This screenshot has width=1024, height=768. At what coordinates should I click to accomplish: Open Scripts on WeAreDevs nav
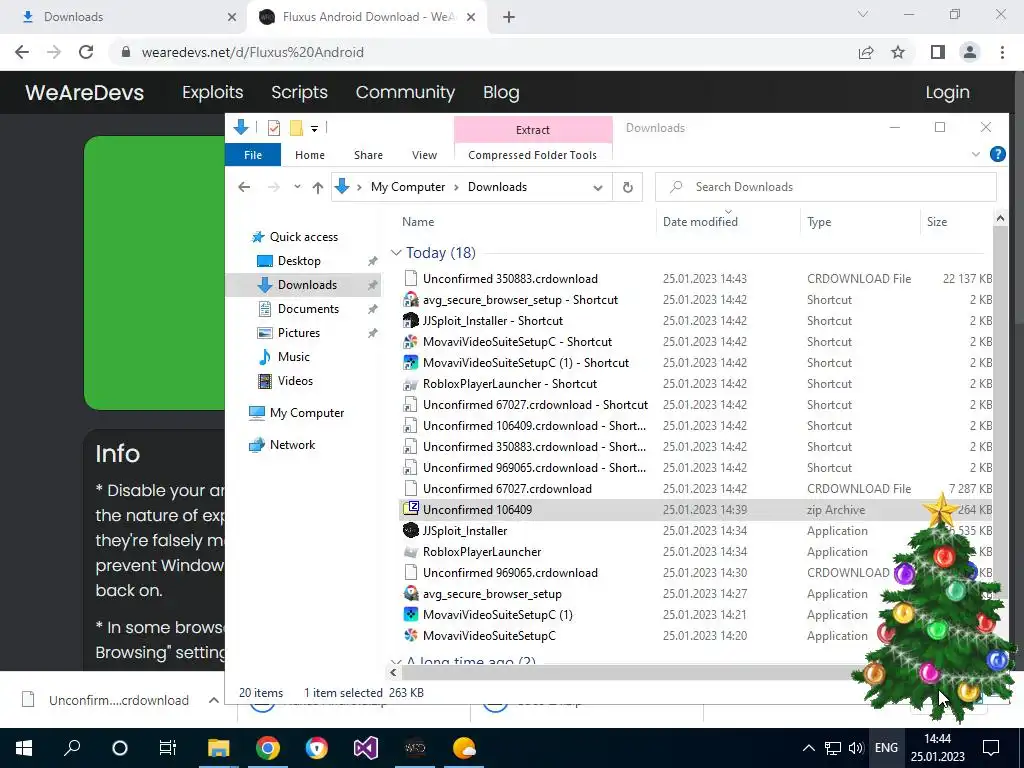tap(299, 92)
